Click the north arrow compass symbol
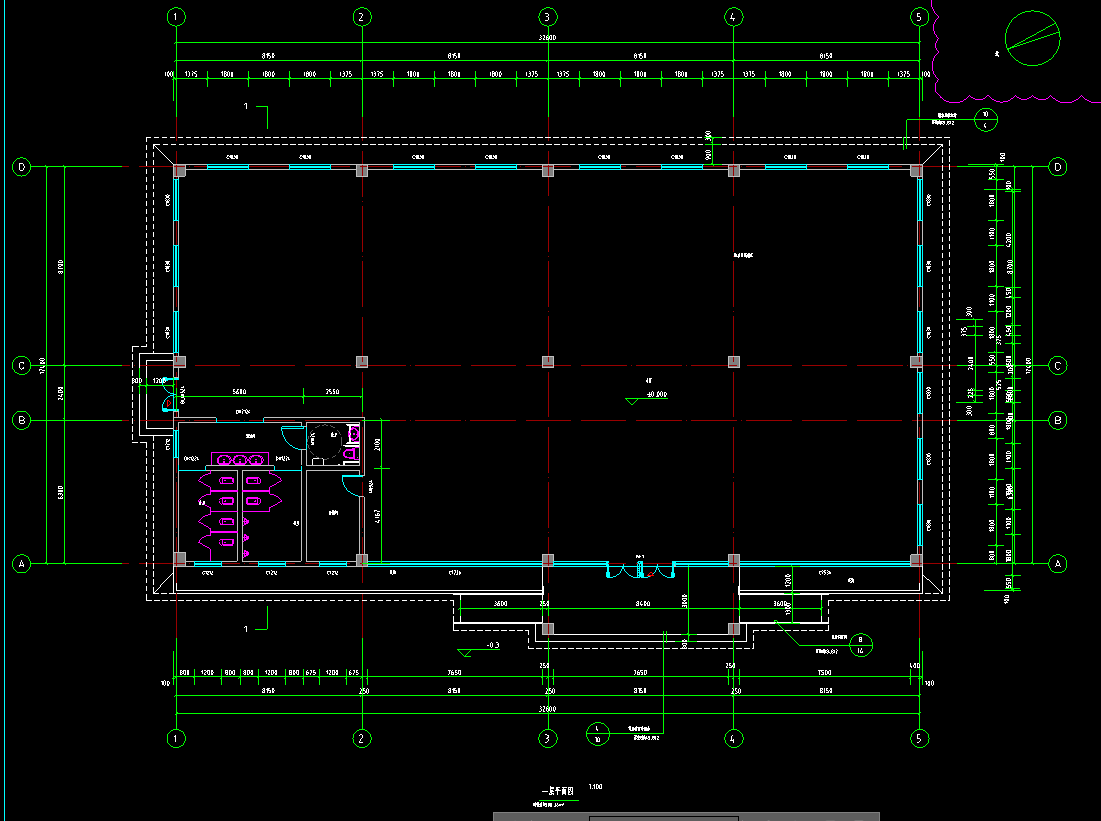Screen dimensions: 1101x821 tap(1032, 38)
